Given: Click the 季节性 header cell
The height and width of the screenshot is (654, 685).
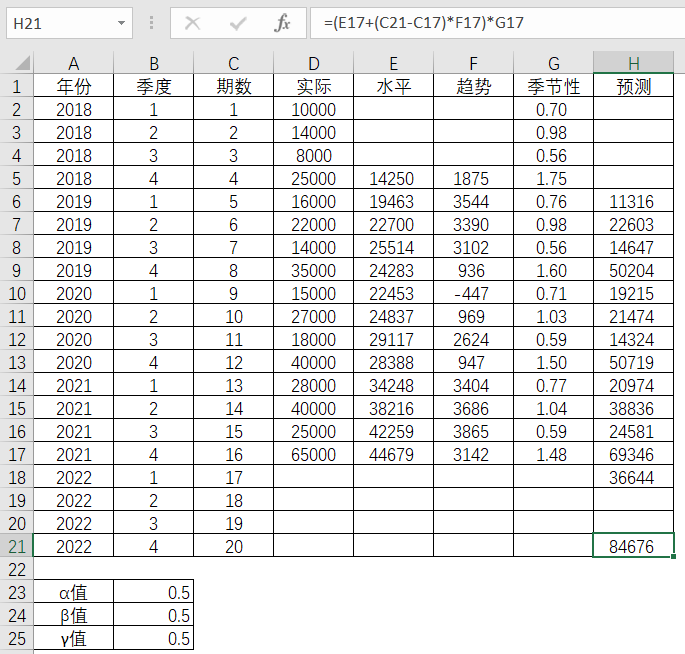Looking at the screenshot, I should pos(553,87).
